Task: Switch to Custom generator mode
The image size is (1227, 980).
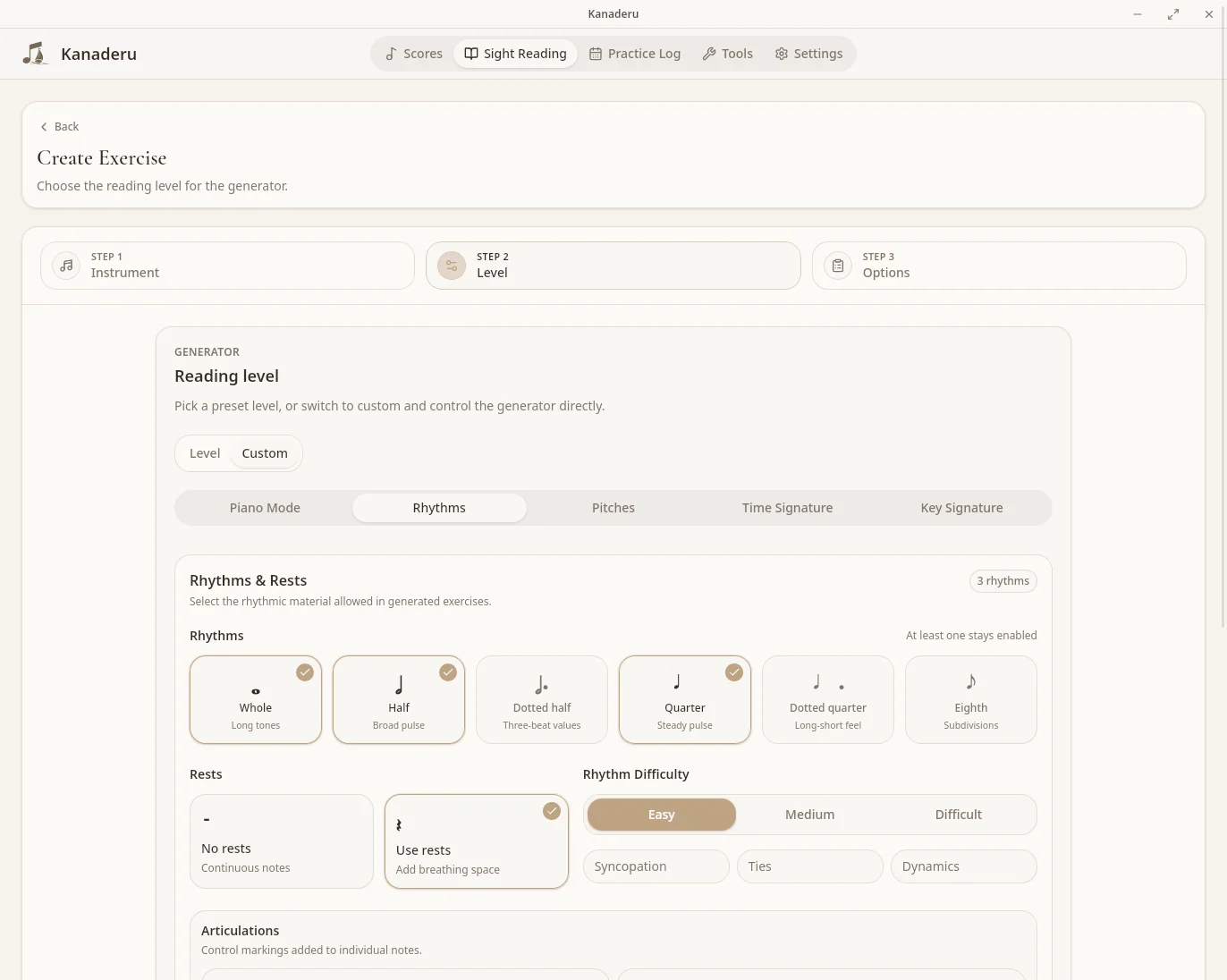Action: point(265,453)
